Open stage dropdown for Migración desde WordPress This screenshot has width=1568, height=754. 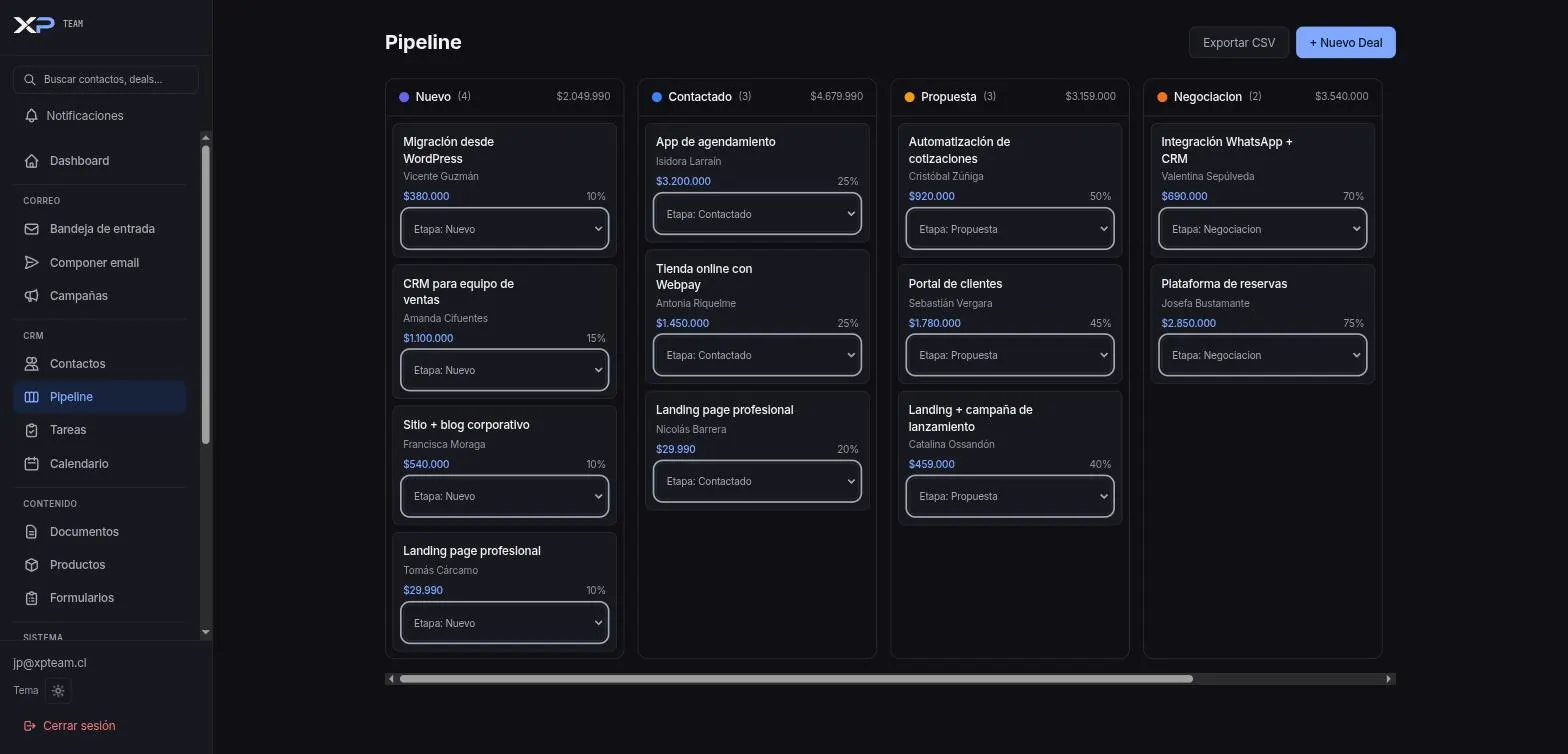coord(505,229)
